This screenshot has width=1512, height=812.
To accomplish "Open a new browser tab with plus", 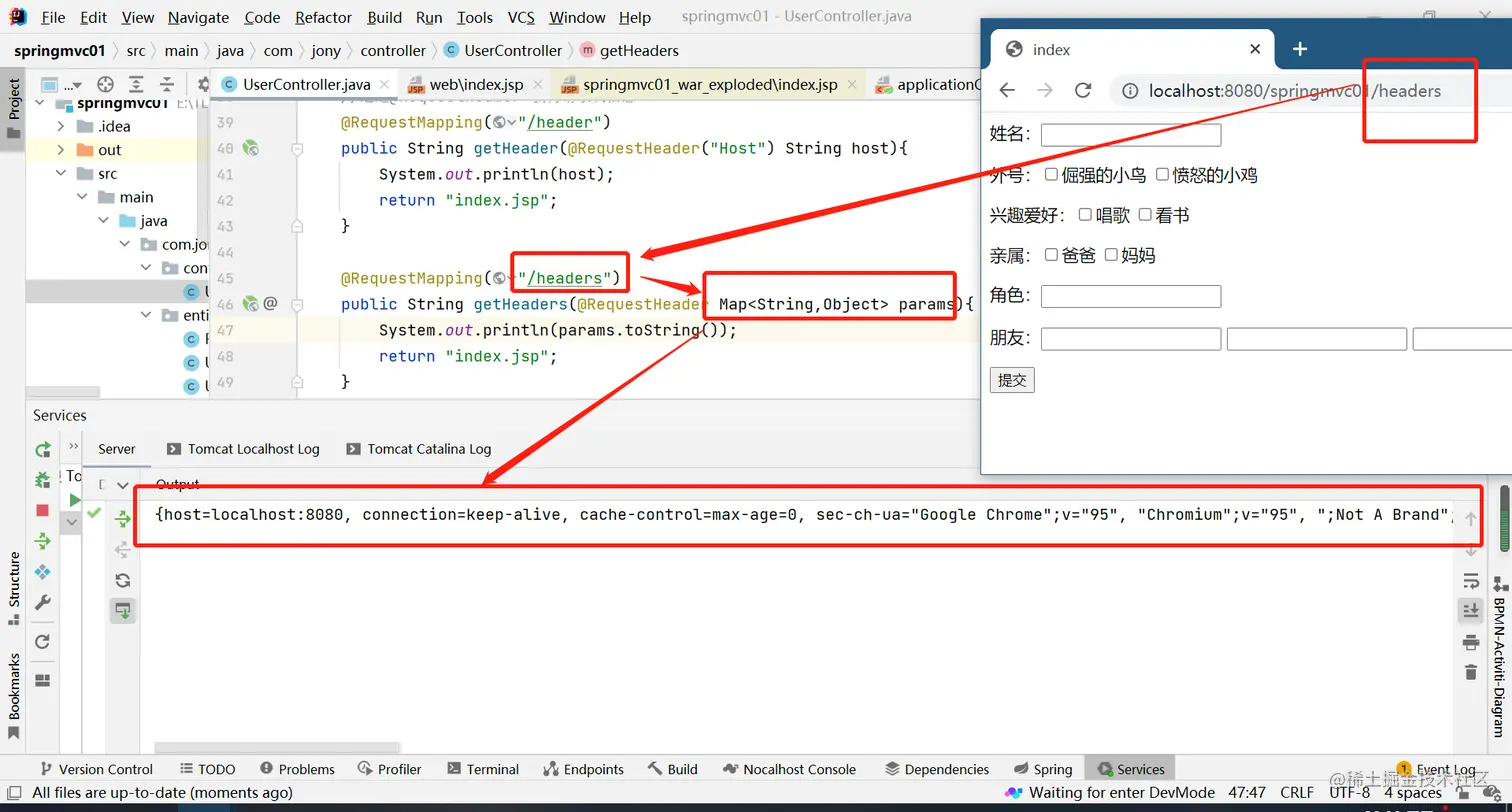I will (x=1299, y=49).
